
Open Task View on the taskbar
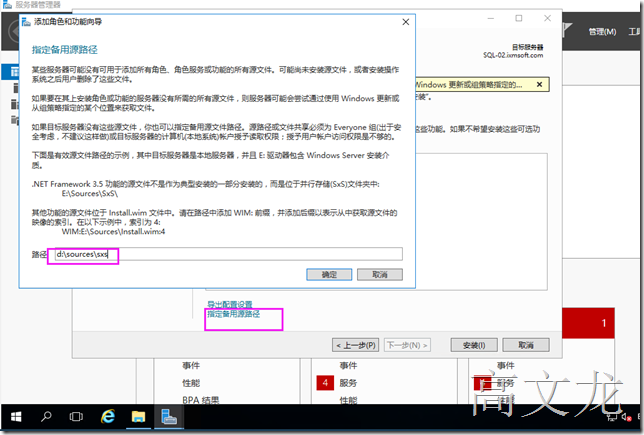point(76,417)
